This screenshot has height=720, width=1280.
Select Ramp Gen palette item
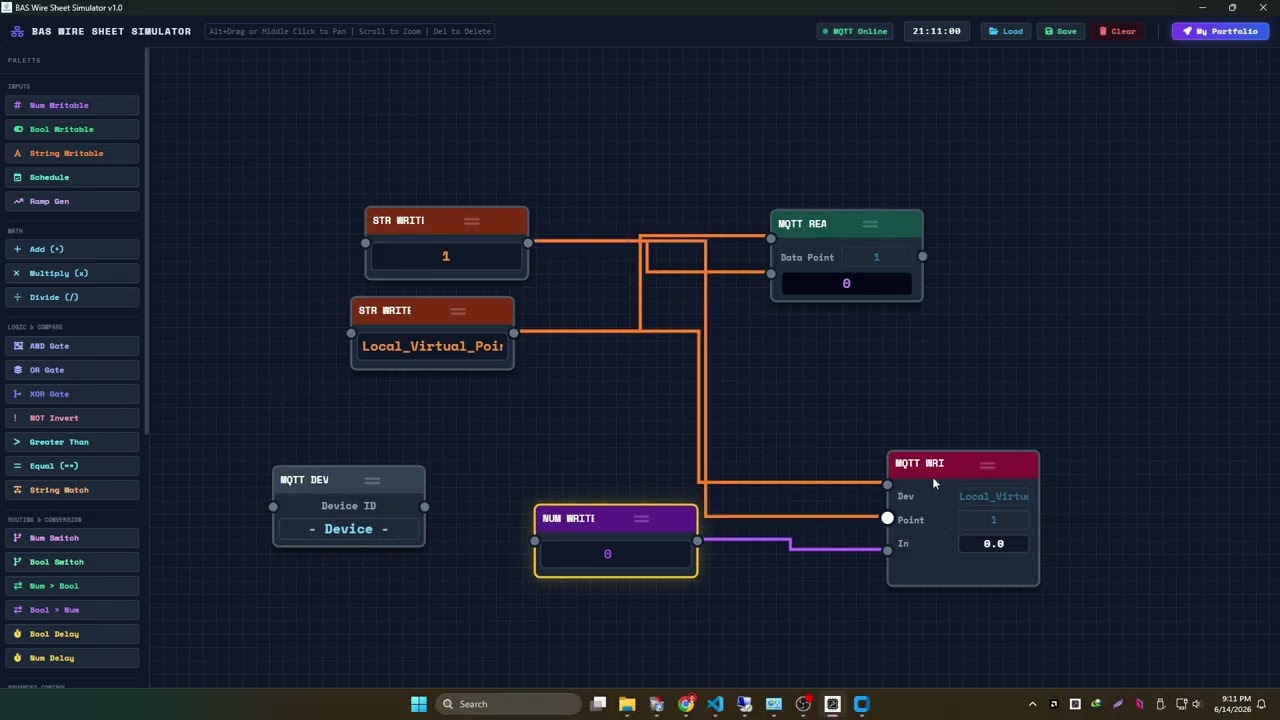click(x=72, y=201)
